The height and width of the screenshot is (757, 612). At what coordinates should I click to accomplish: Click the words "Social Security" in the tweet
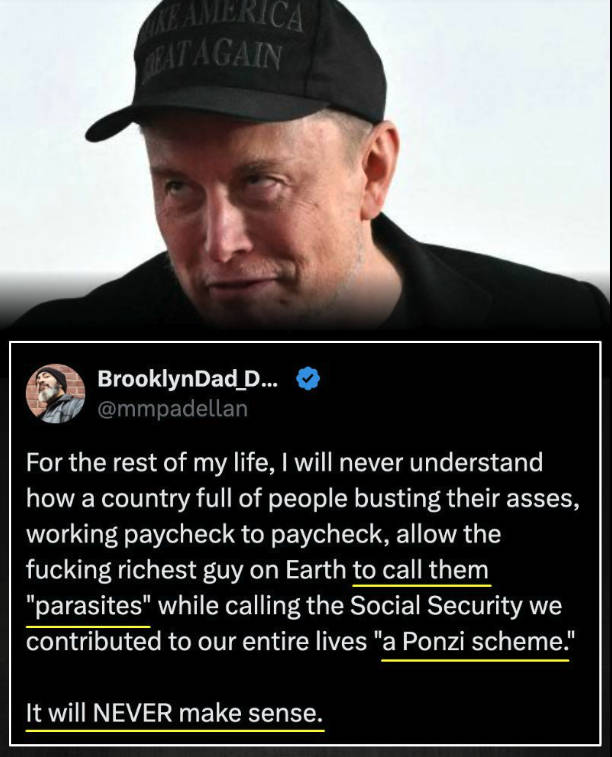435,605
